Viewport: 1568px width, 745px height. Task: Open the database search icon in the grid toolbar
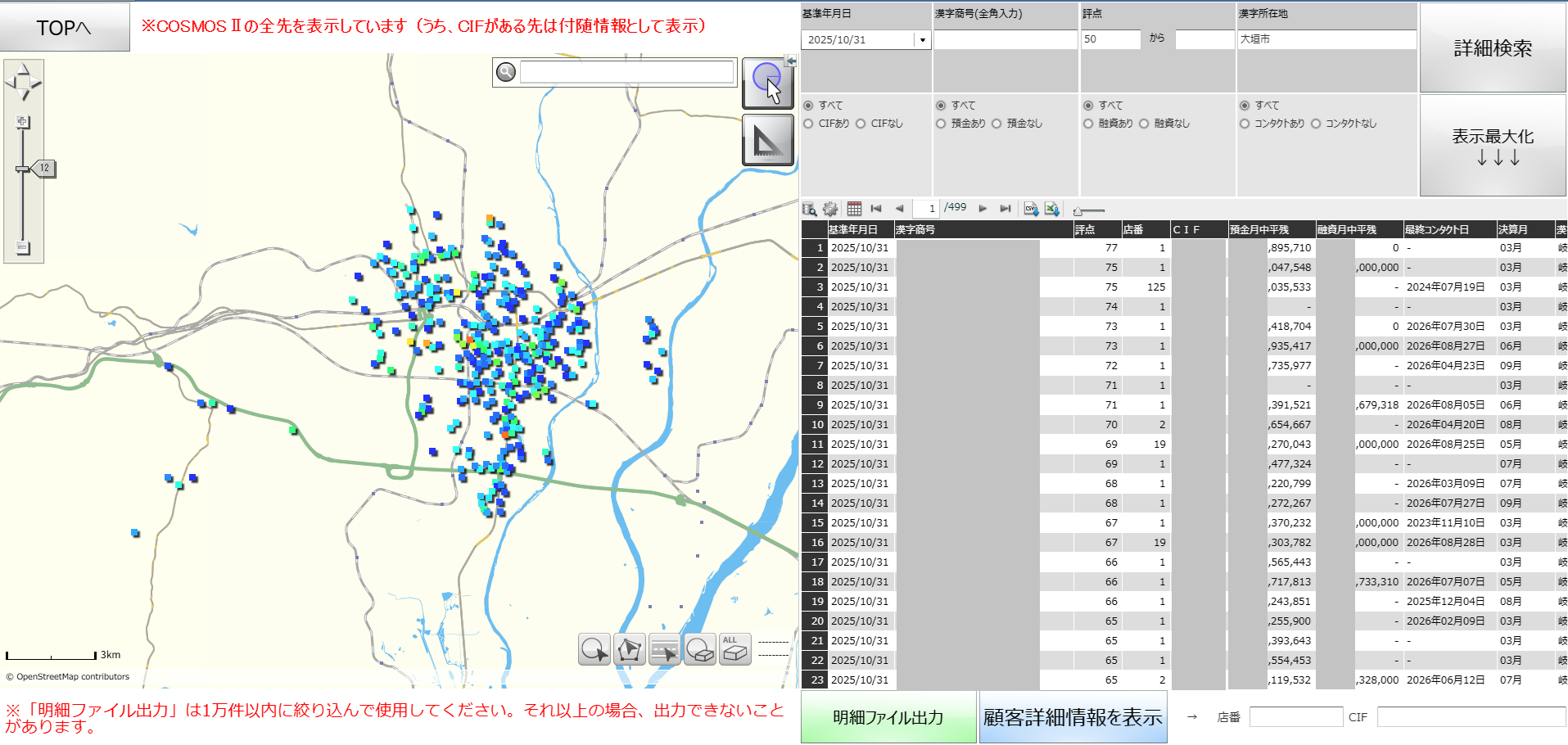[809, 209]
